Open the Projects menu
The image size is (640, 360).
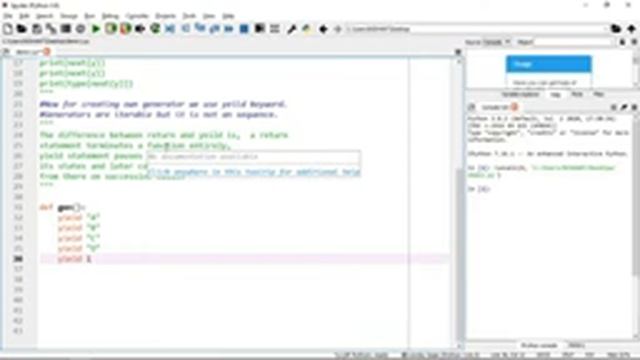pos(165,16)
